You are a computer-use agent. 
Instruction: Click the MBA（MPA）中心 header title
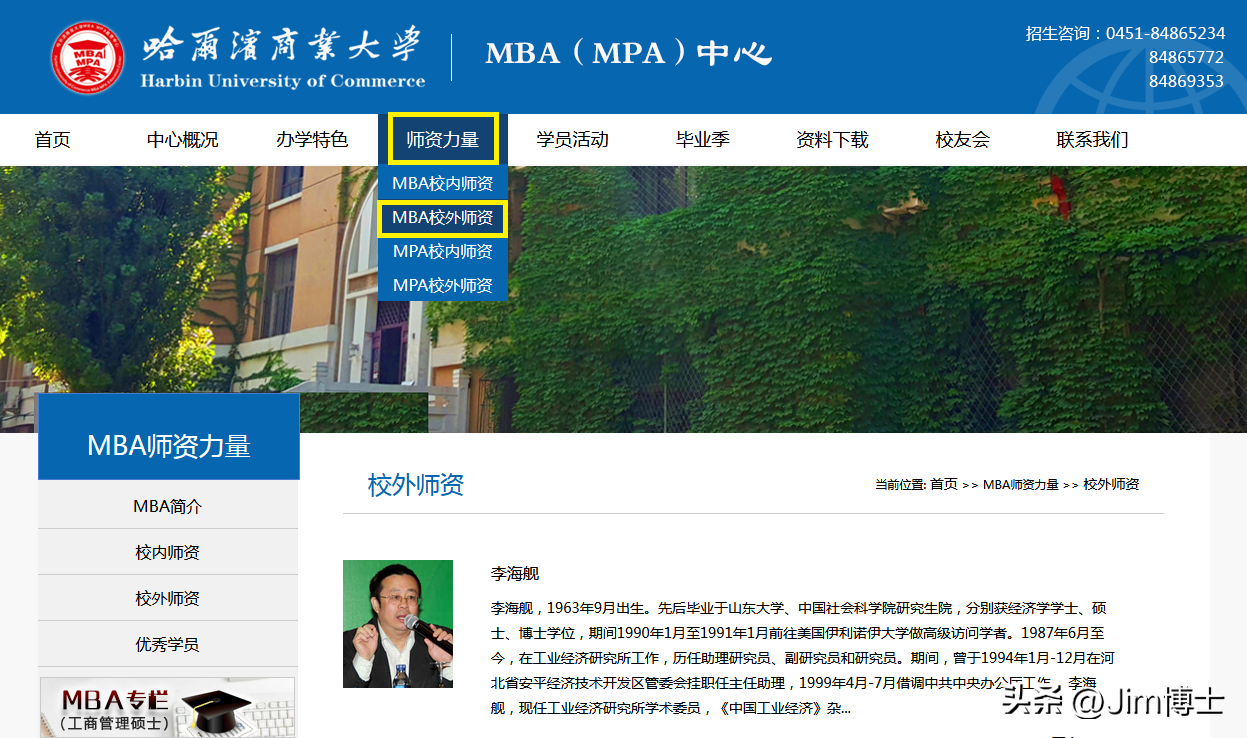[629, 54]
